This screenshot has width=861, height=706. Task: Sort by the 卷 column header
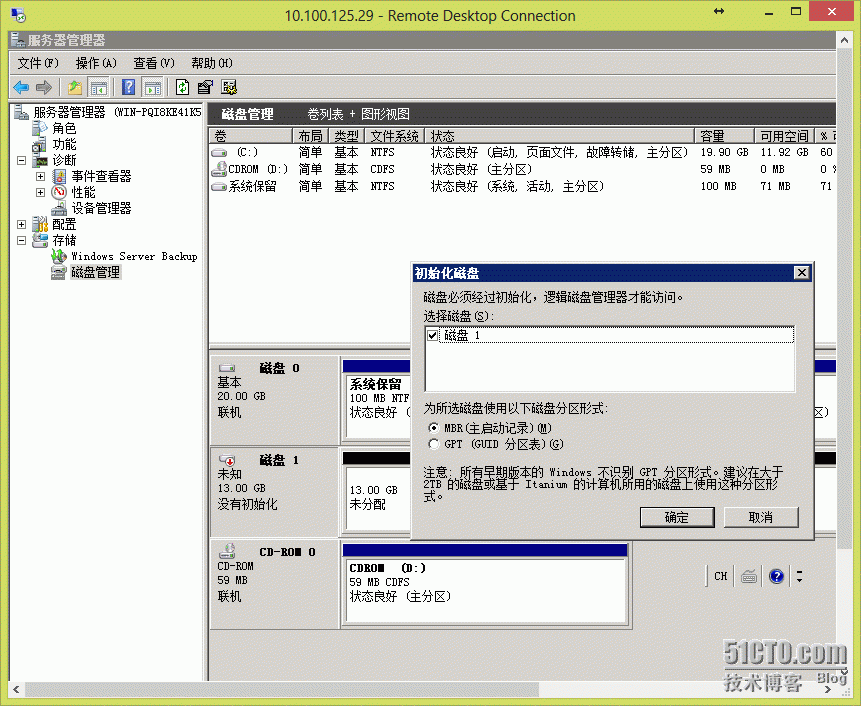[x=250, y=136]
